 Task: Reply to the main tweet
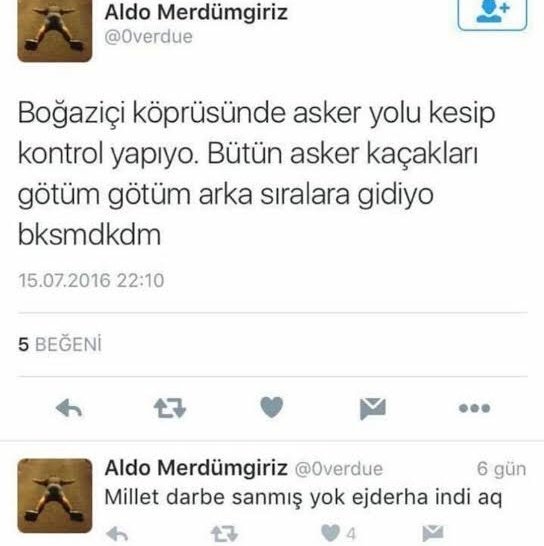[69, 408]
